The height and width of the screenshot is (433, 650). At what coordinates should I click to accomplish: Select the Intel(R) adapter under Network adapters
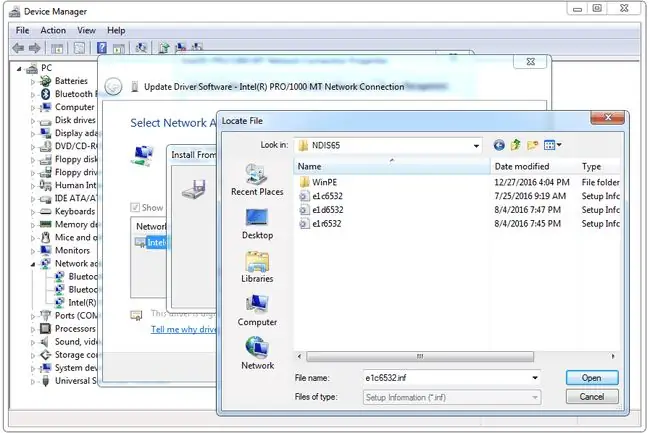point(82,302)
